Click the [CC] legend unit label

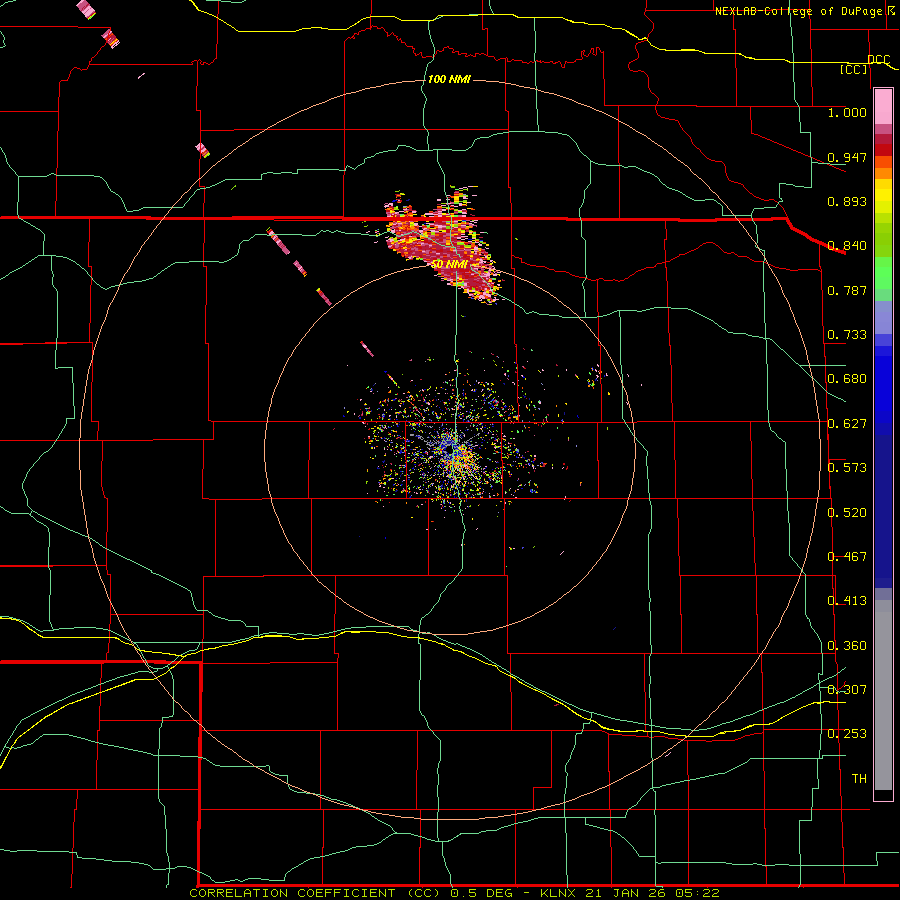pos(854,70)
